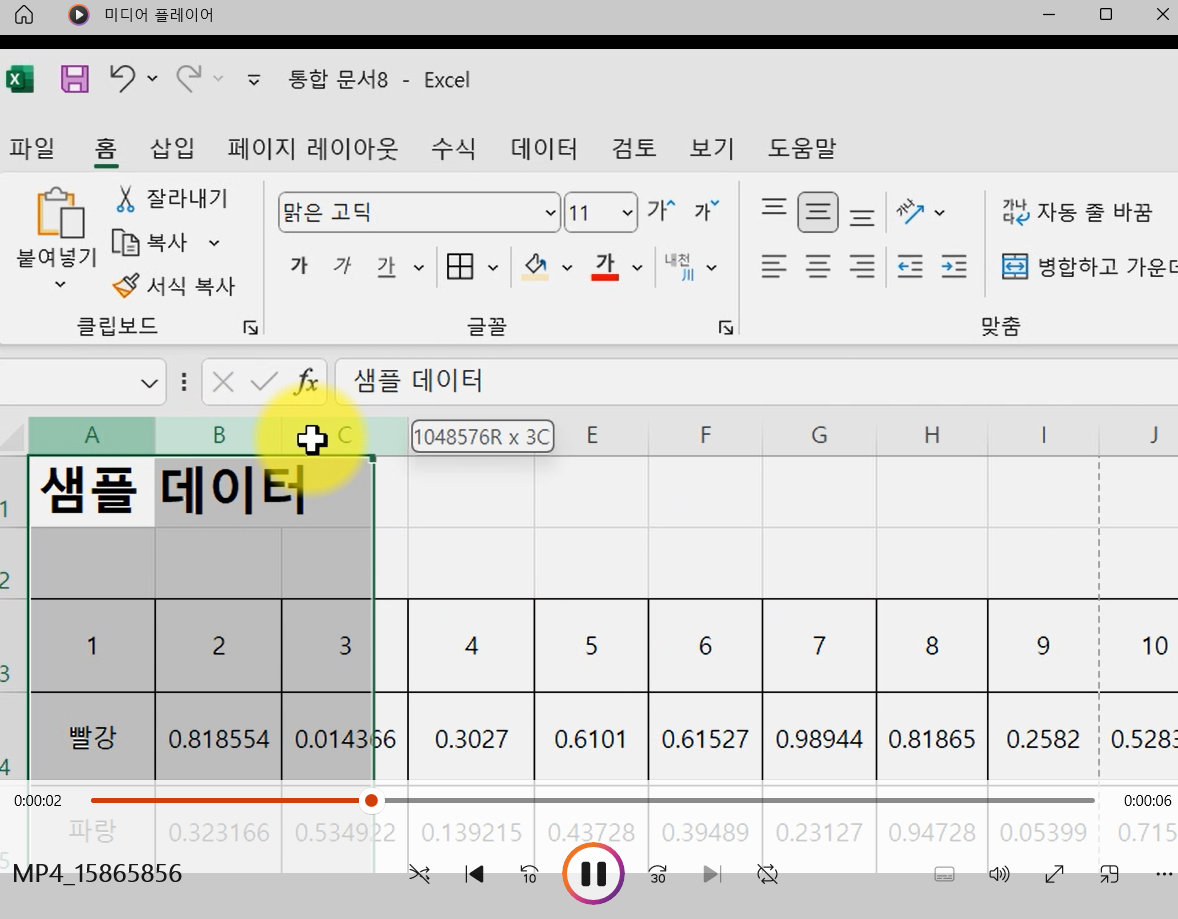
Task: Apply the red font color 가
Action: coord(605,266)
